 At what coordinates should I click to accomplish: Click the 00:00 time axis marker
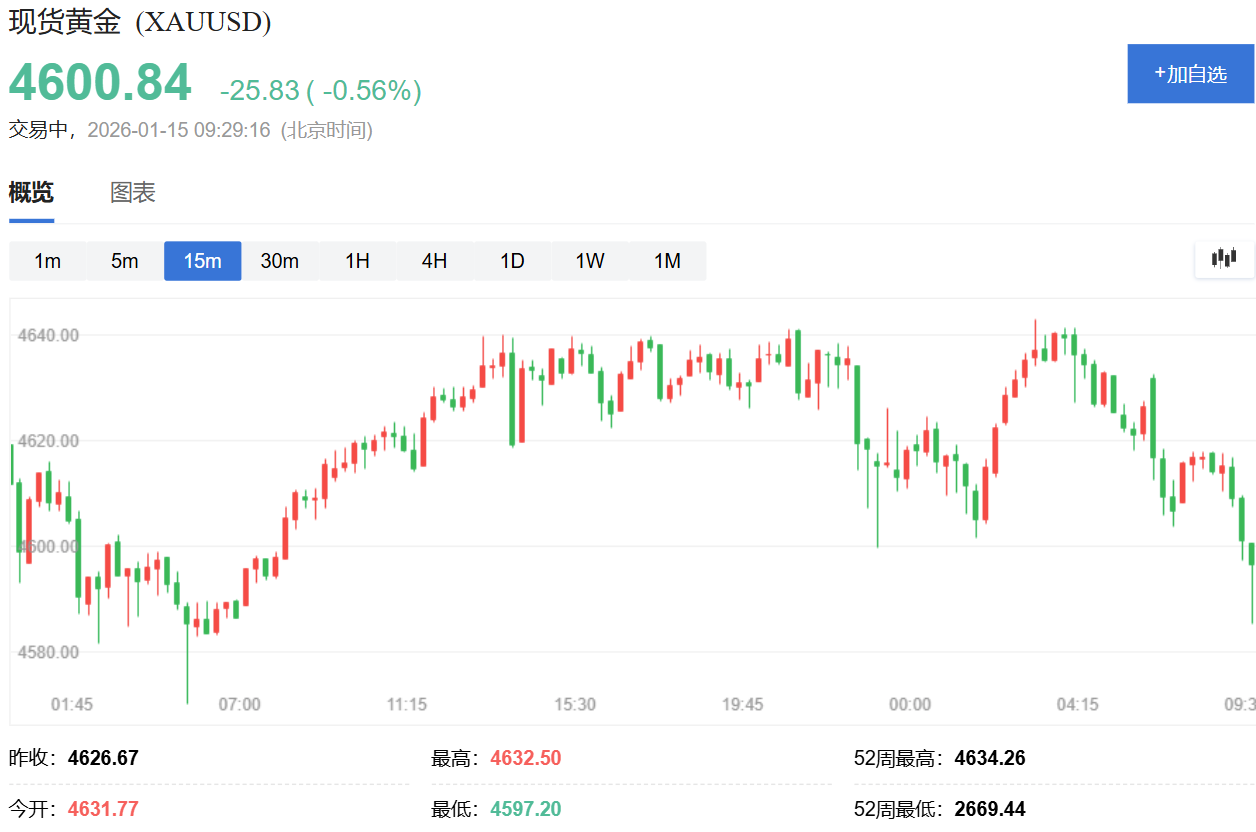(910, 704)
